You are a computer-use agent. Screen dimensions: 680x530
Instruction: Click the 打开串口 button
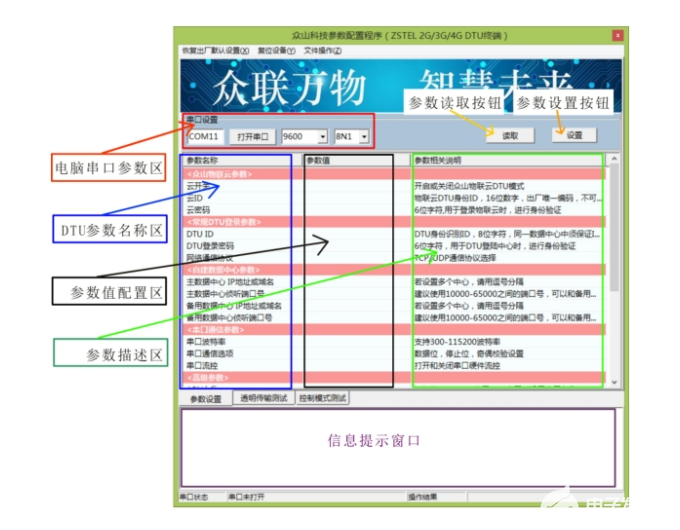(252, 137)
